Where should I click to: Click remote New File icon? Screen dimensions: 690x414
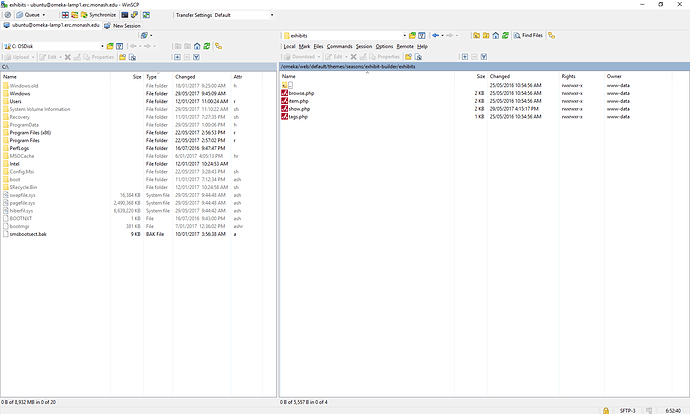tap(418, 57)
